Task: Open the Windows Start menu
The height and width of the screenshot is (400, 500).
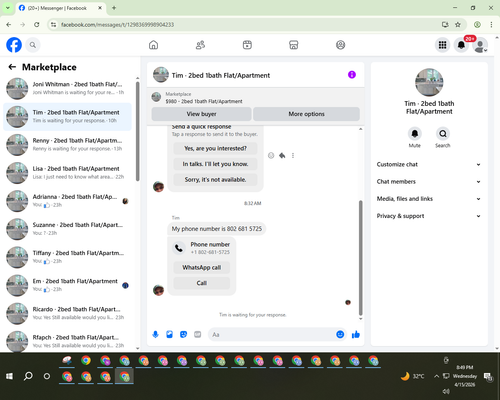Action: [x=9, y=376]
